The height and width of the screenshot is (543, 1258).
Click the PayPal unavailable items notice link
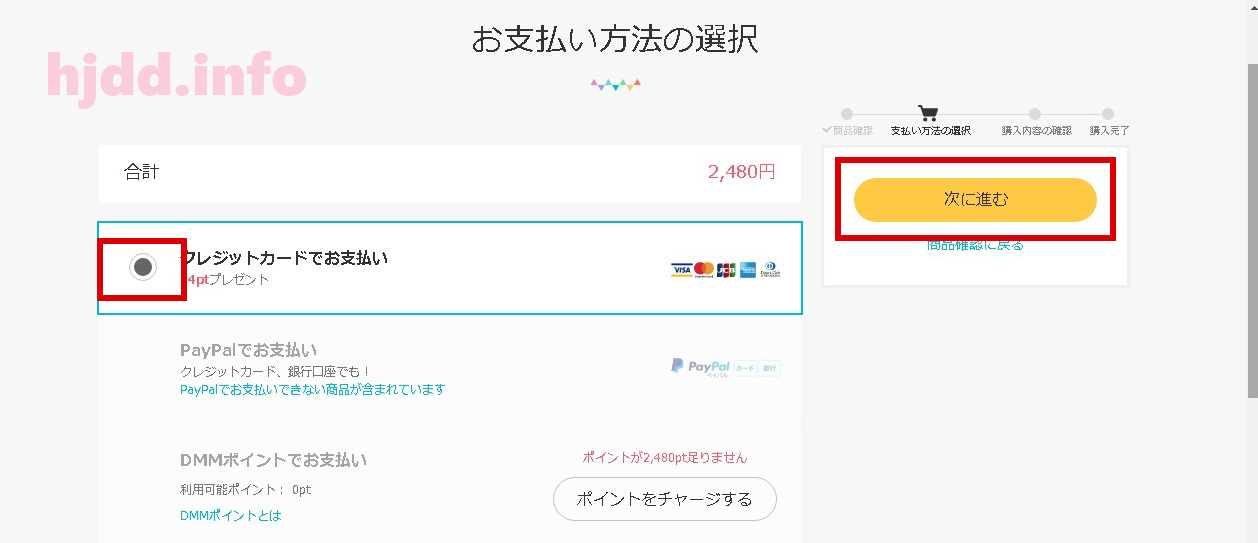[313, 390]
